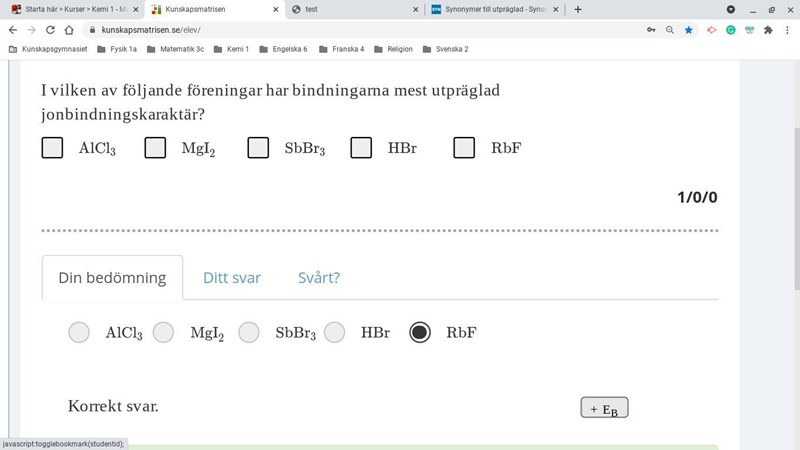The height and width of the screenshot is (450, 800).
Task: Reload the current page
Action: 50,30
